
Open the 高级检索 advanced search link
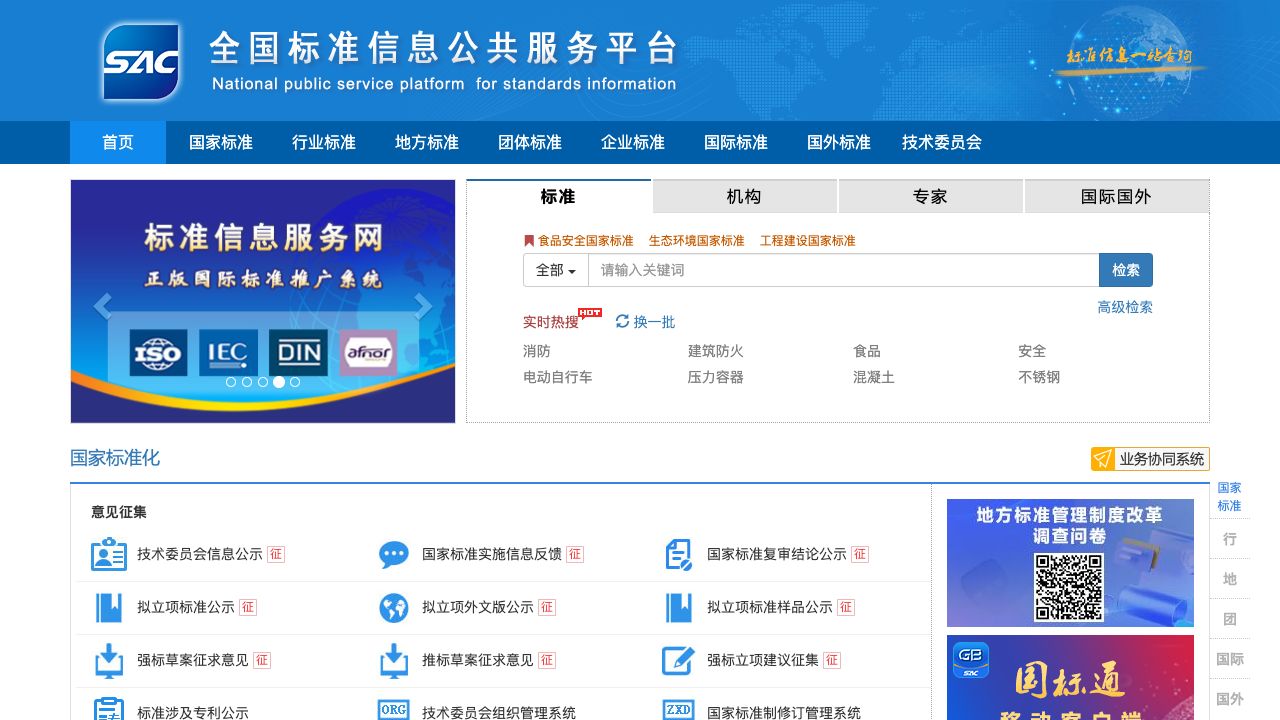coord(1125,307)
